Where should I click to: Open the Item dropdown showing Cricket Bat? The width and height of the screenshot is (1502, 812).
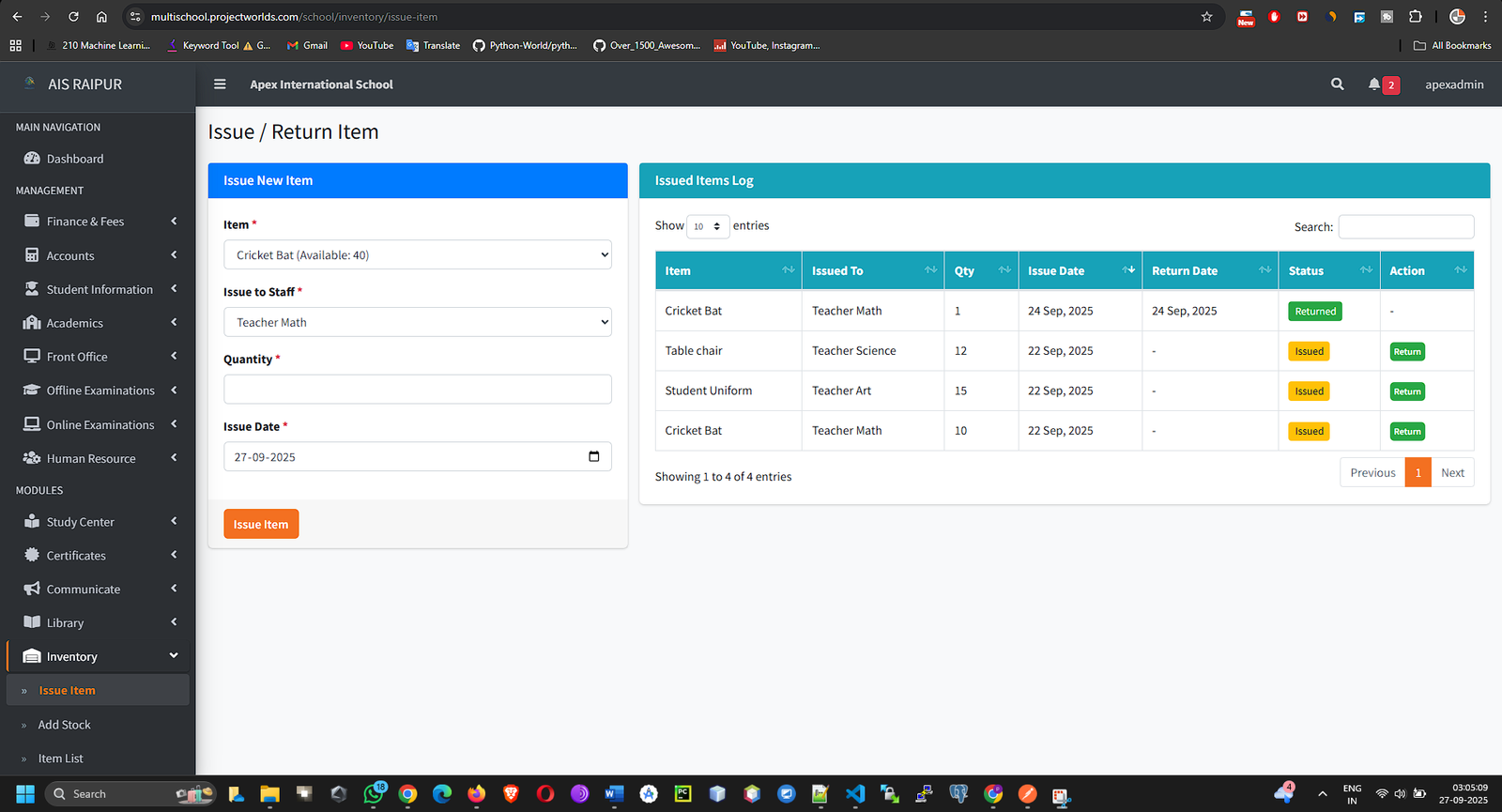click(417, 255)
